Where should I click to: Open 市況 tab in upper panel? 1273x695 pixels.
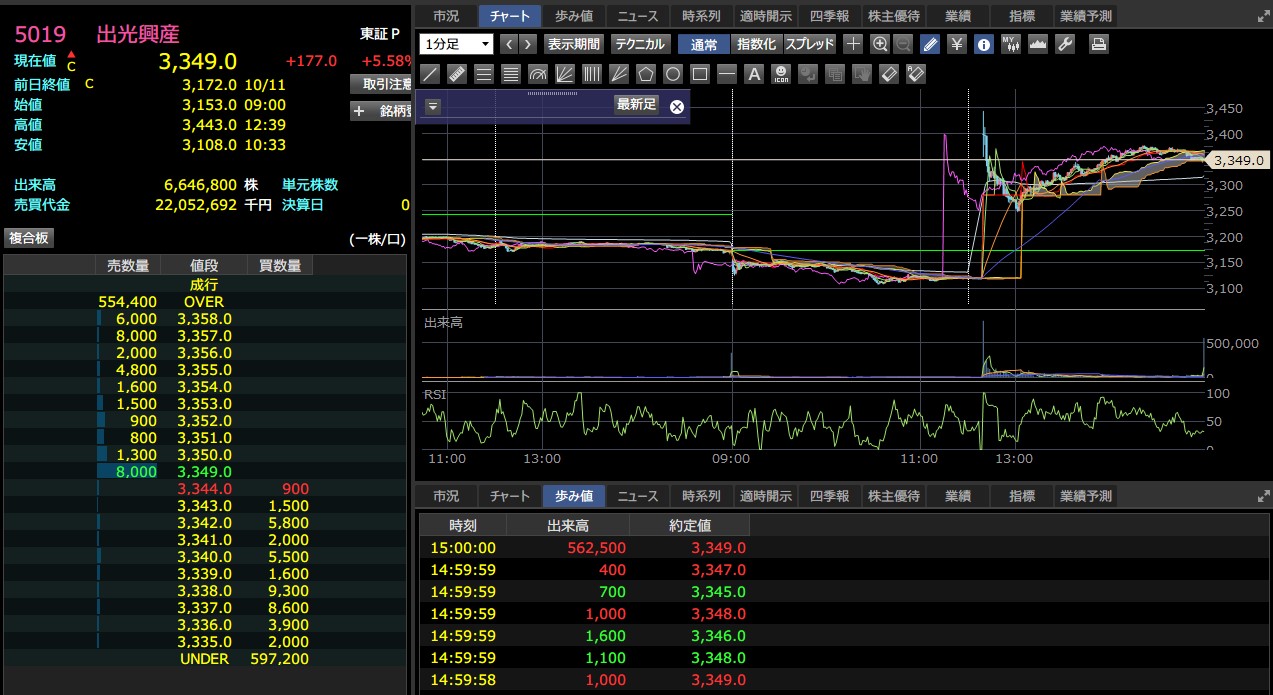pos(446,16)
